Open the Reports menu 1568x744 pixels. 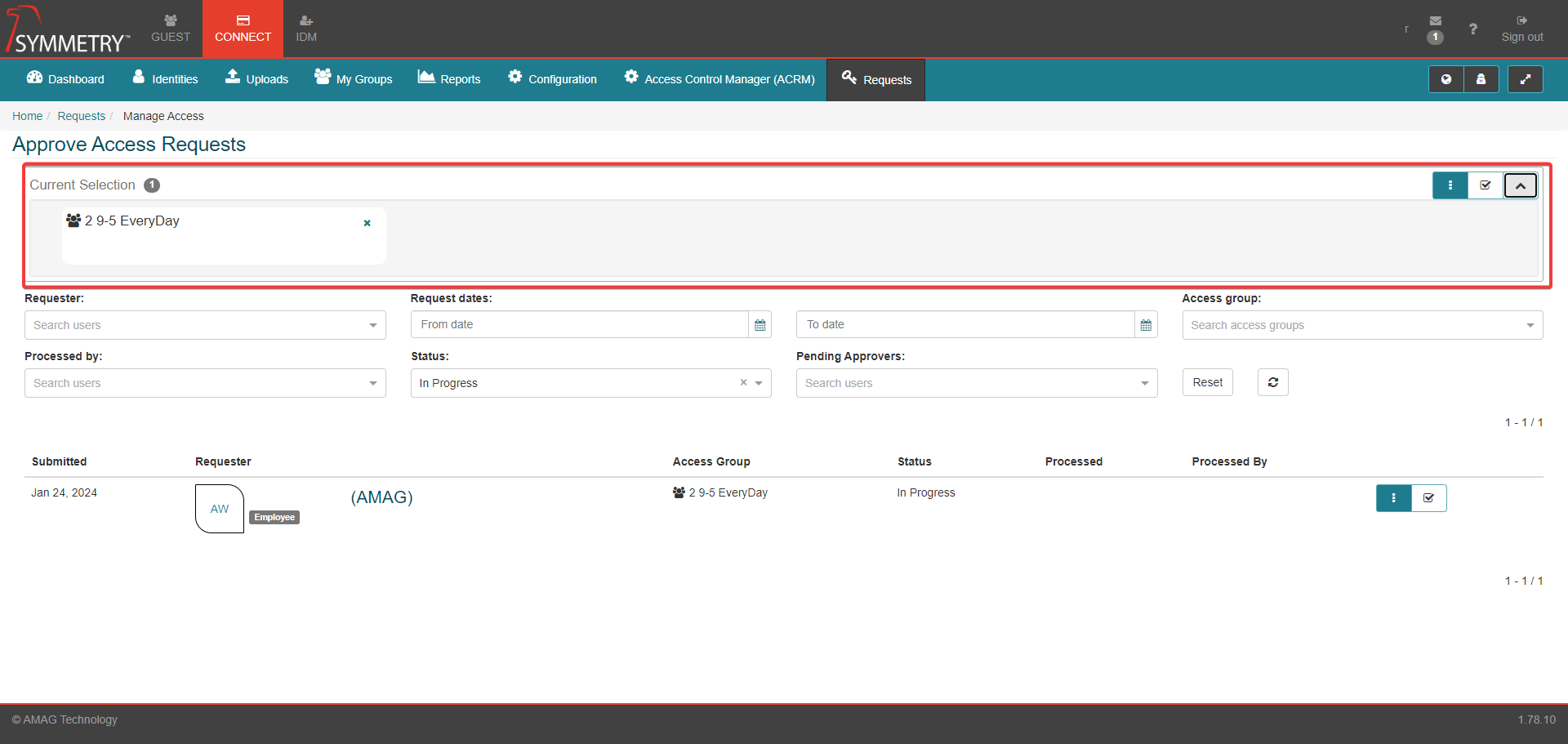(x=449, y=79)
